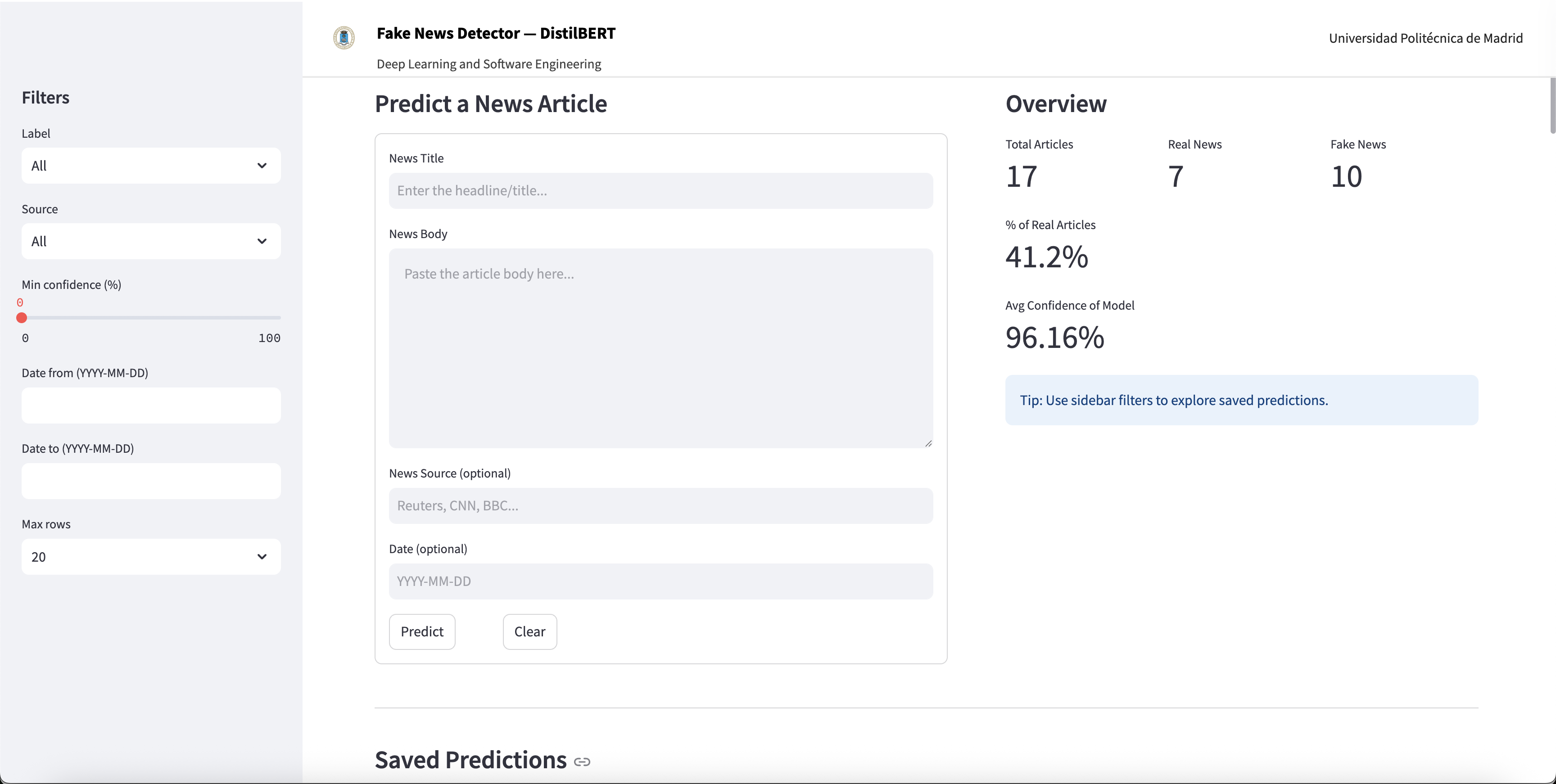Click the anchor link icon beside Saved Predictions
The image size is (1556, 784).
tap(581, 761)
